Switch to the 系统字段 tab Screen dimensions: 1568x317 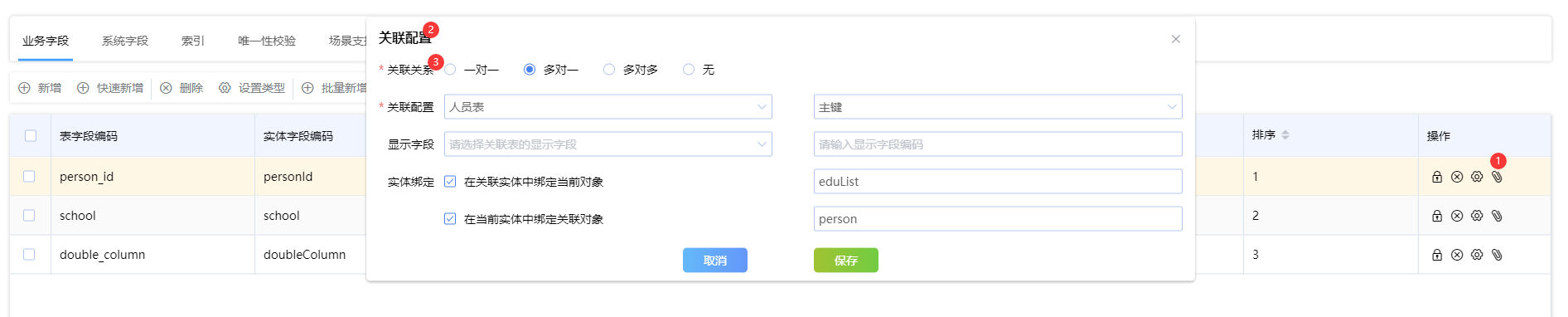coord(125,41)
